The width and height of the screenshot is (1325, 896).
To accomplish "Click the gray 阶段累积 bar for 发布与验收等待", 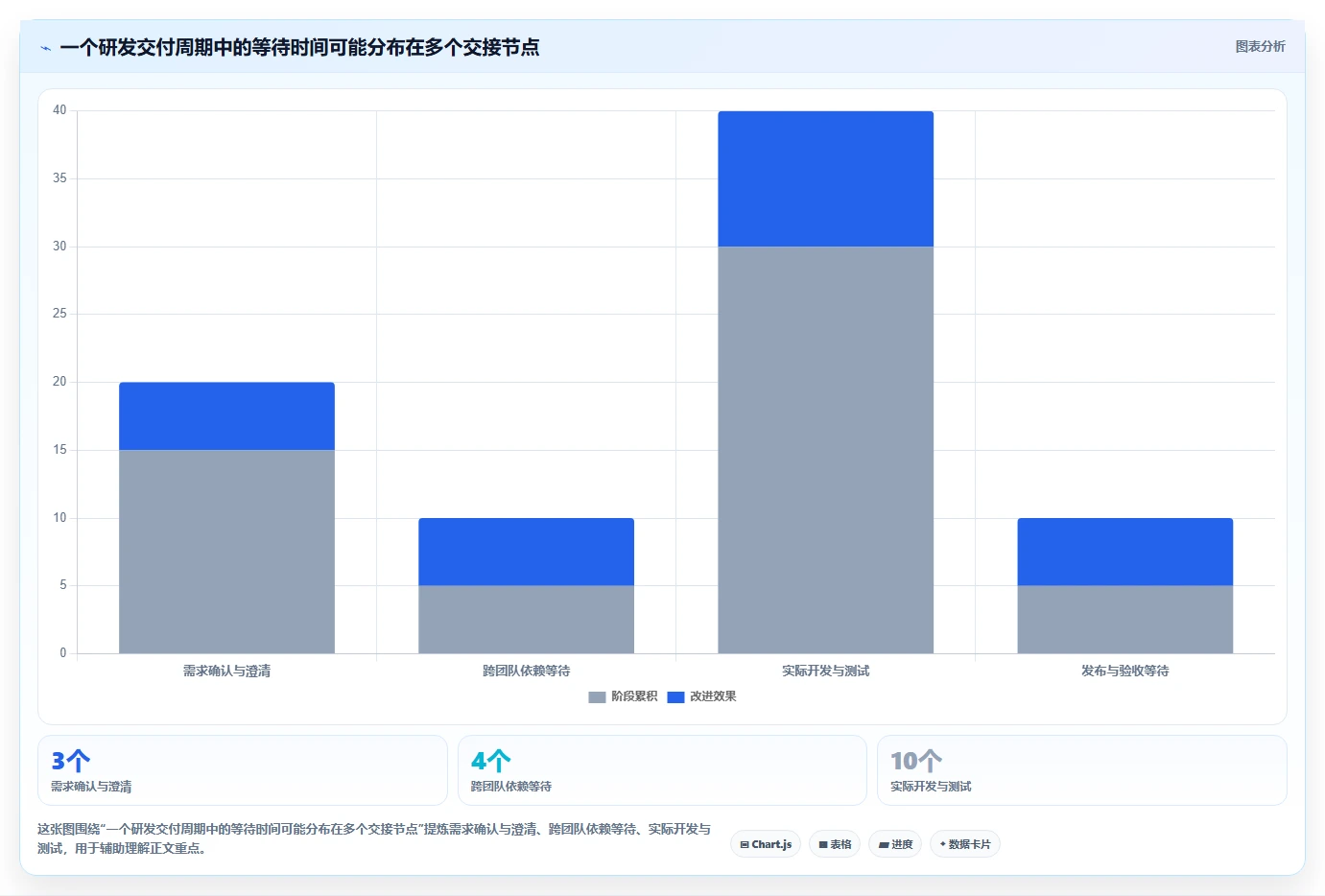I will pos(1124,620).
